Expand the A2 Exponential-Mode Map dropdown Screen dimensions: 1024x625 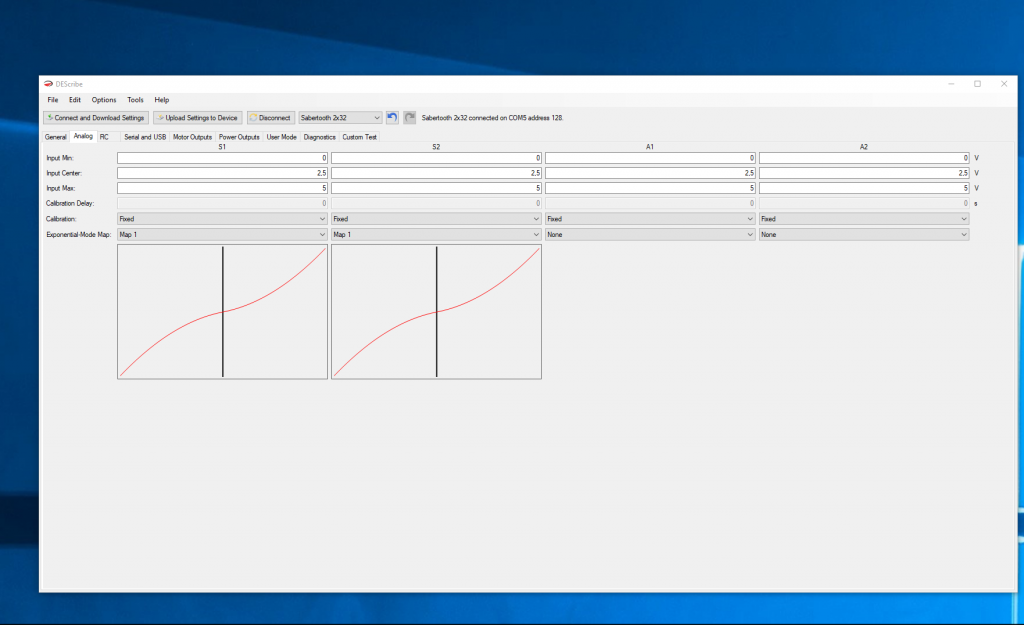[x=864, y=234]
